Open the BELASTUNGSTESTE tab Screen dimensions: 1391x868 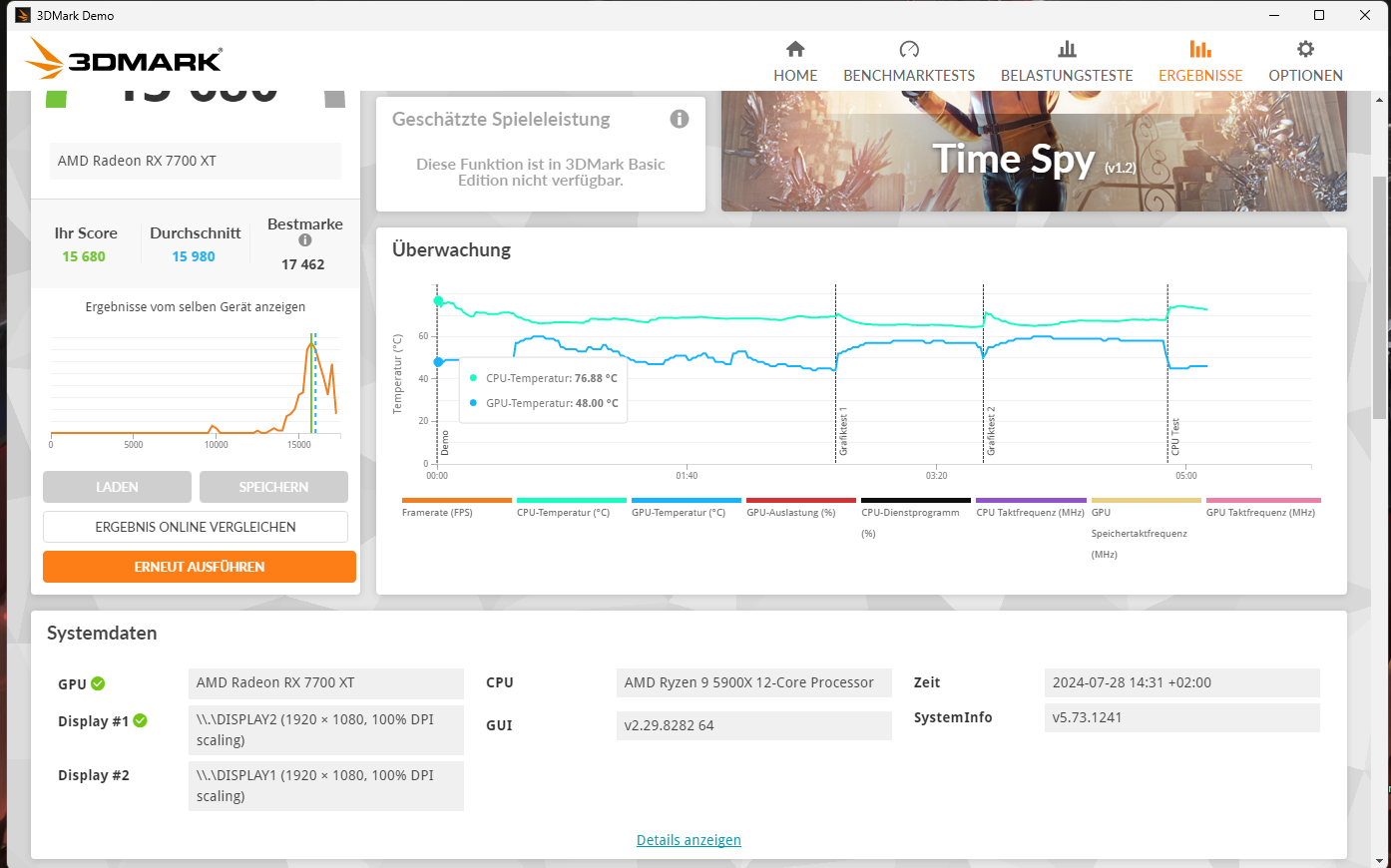click(1067, 76)
